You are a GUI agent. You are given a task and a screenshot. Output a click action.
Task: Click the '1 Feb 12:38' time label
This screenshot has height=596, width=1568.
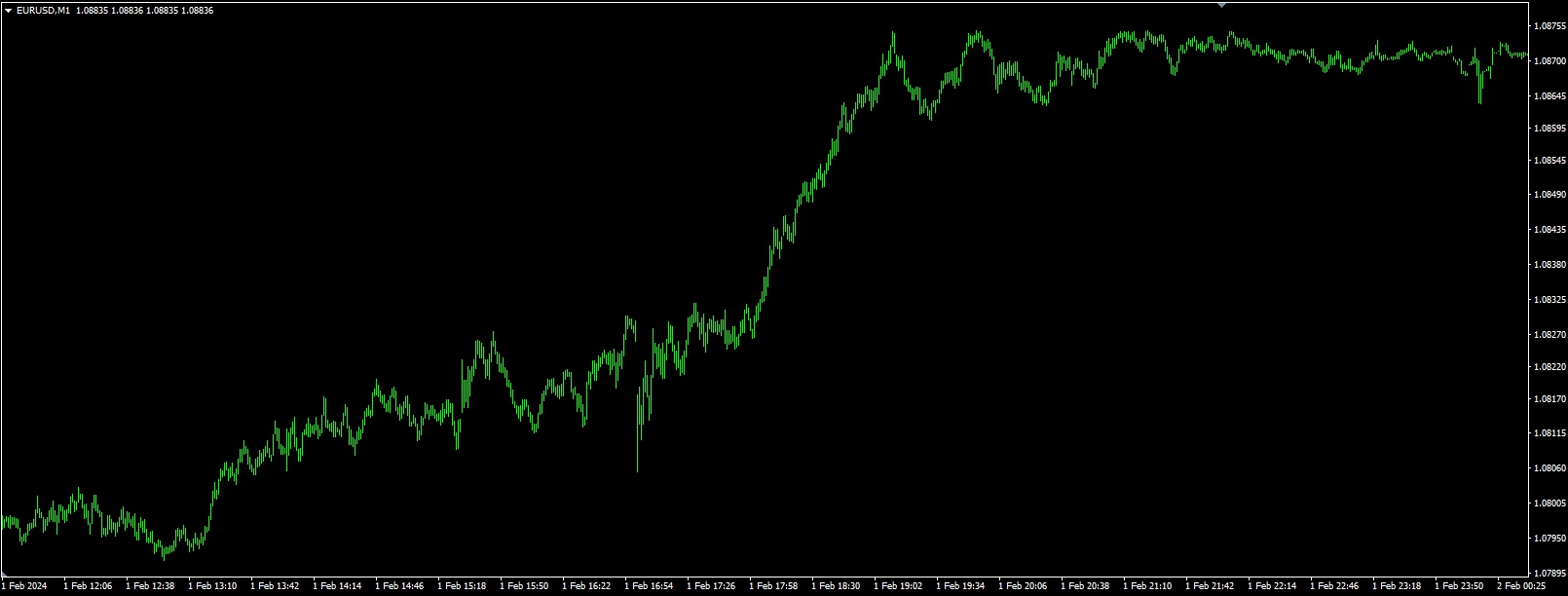[150, 587]
